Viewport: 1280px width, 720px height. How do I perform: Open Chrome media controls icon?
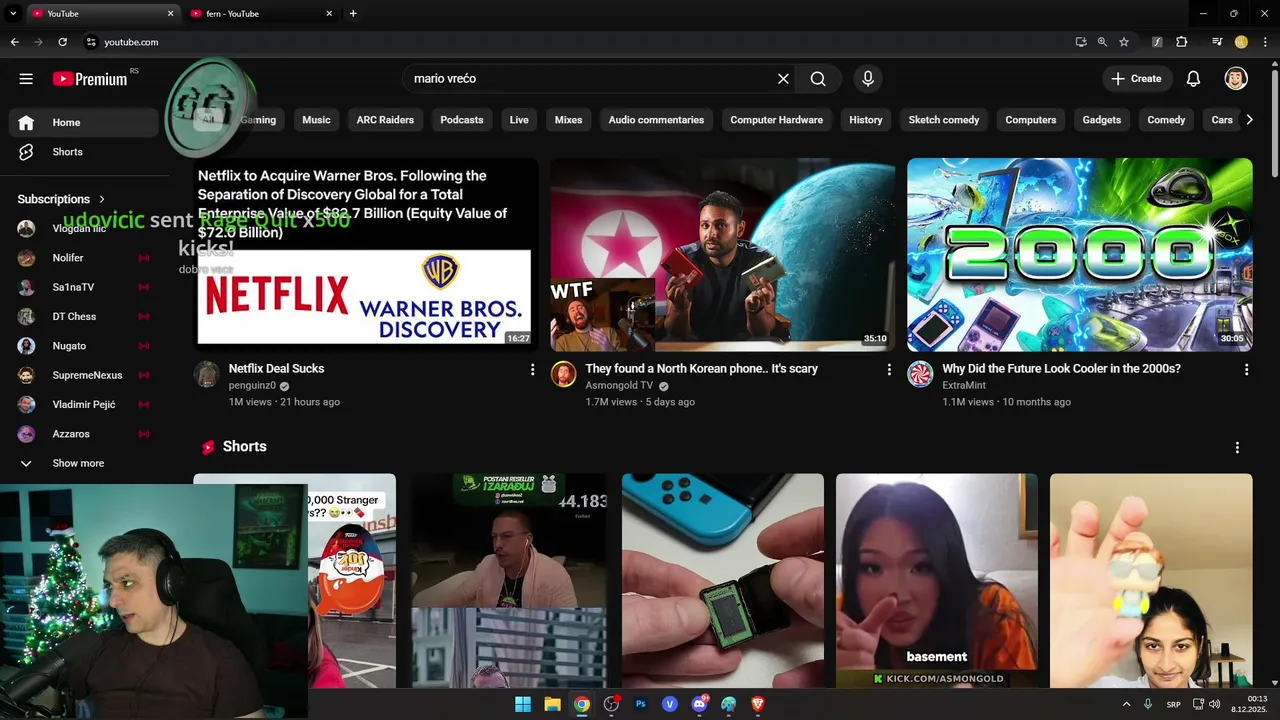click(1217, 42)
